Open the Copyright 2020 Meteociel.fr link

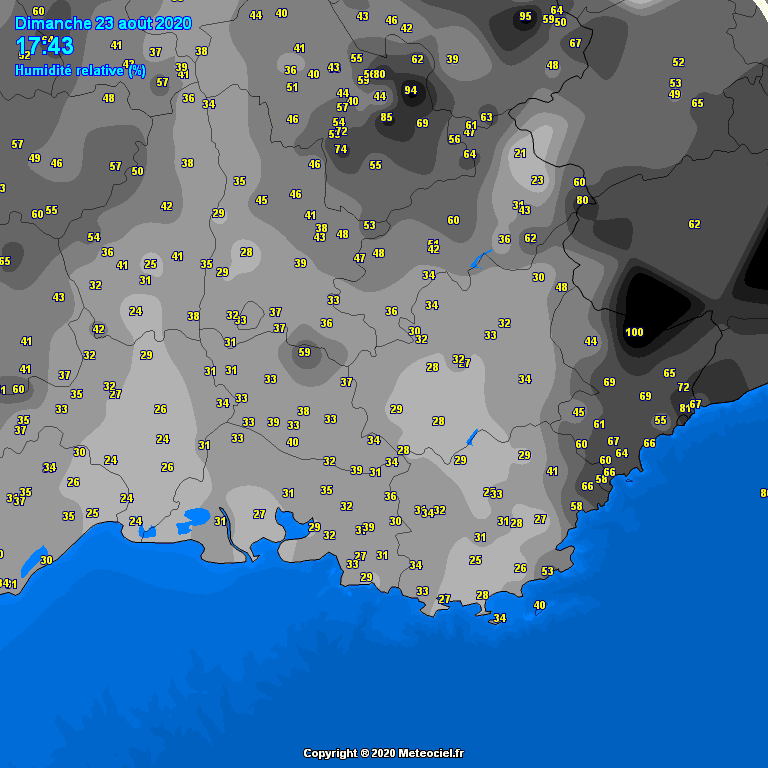[384, 753]
